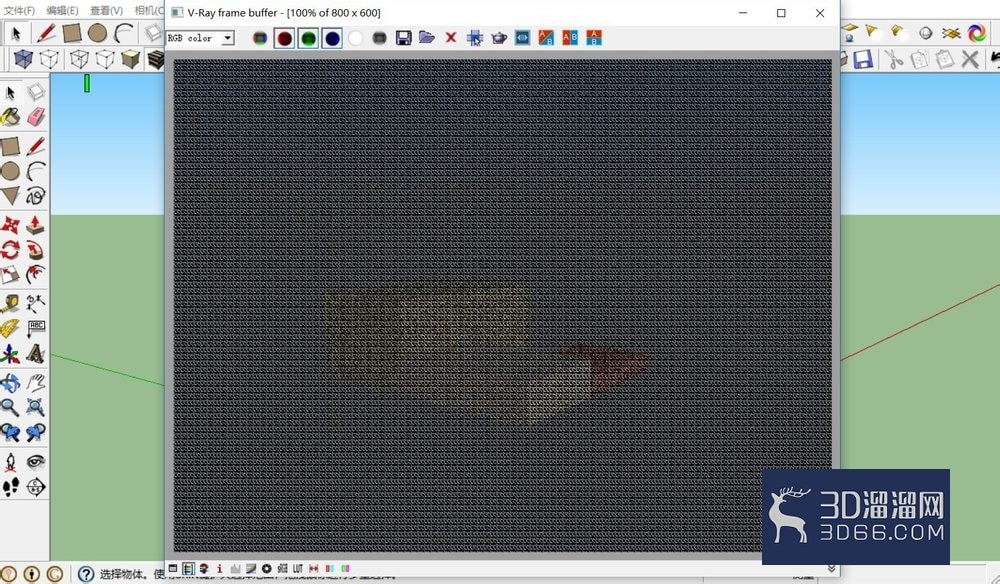Select the Protractor tool
The width and height of the screenshot is (1000, 584).
(10, 328)
